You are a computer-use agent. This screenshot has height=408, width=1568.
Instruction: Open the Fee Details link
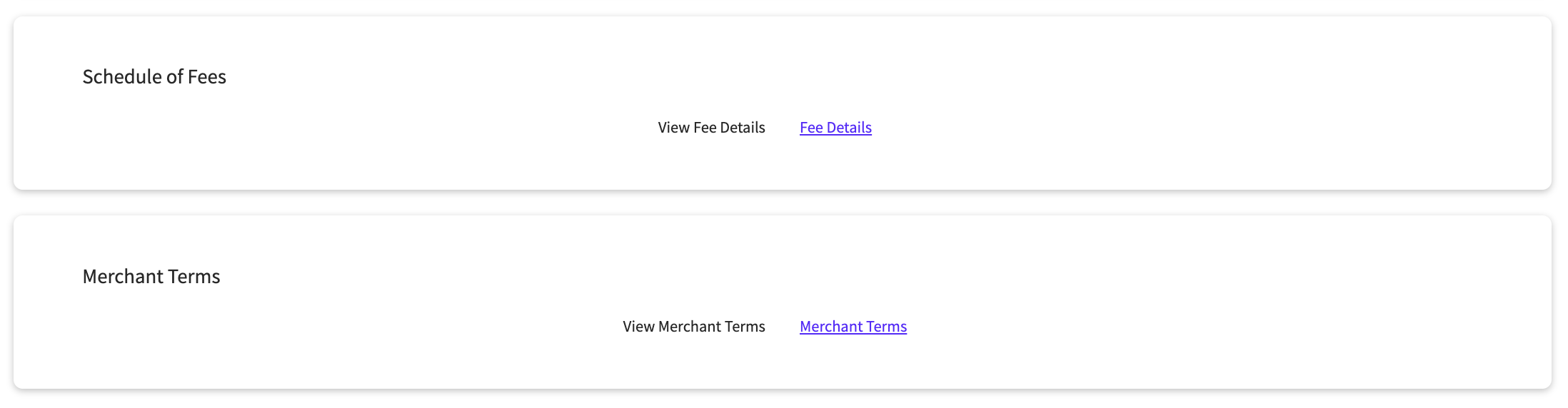[x=835, y=128]
